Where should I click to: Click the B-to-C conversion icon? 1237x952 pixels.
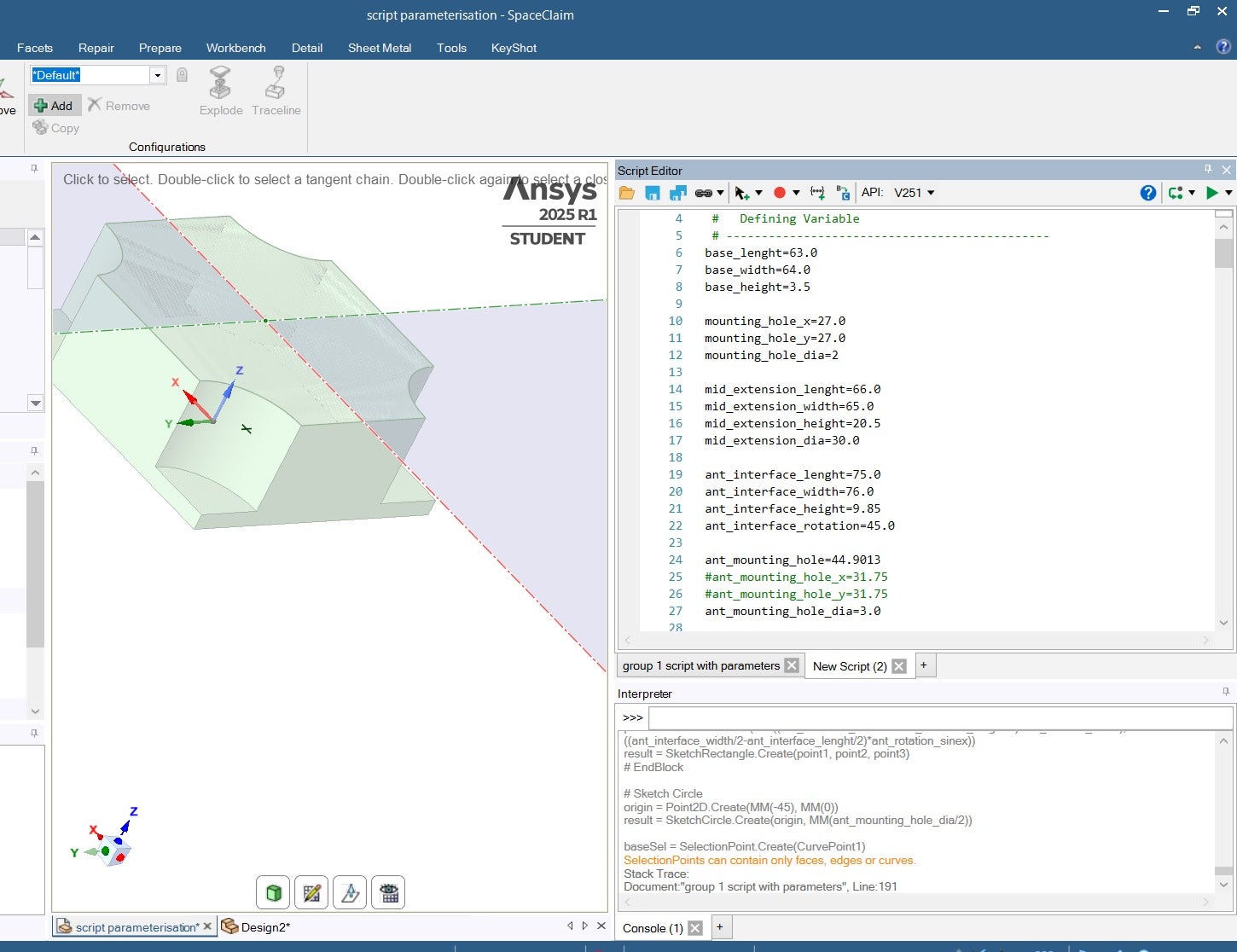coord(843,193)
